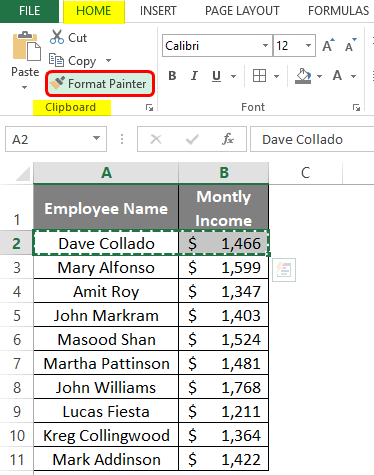Viewport: 374px width, 475px height.
Task: Toggle Italic formatting
Action: (194, 76)
